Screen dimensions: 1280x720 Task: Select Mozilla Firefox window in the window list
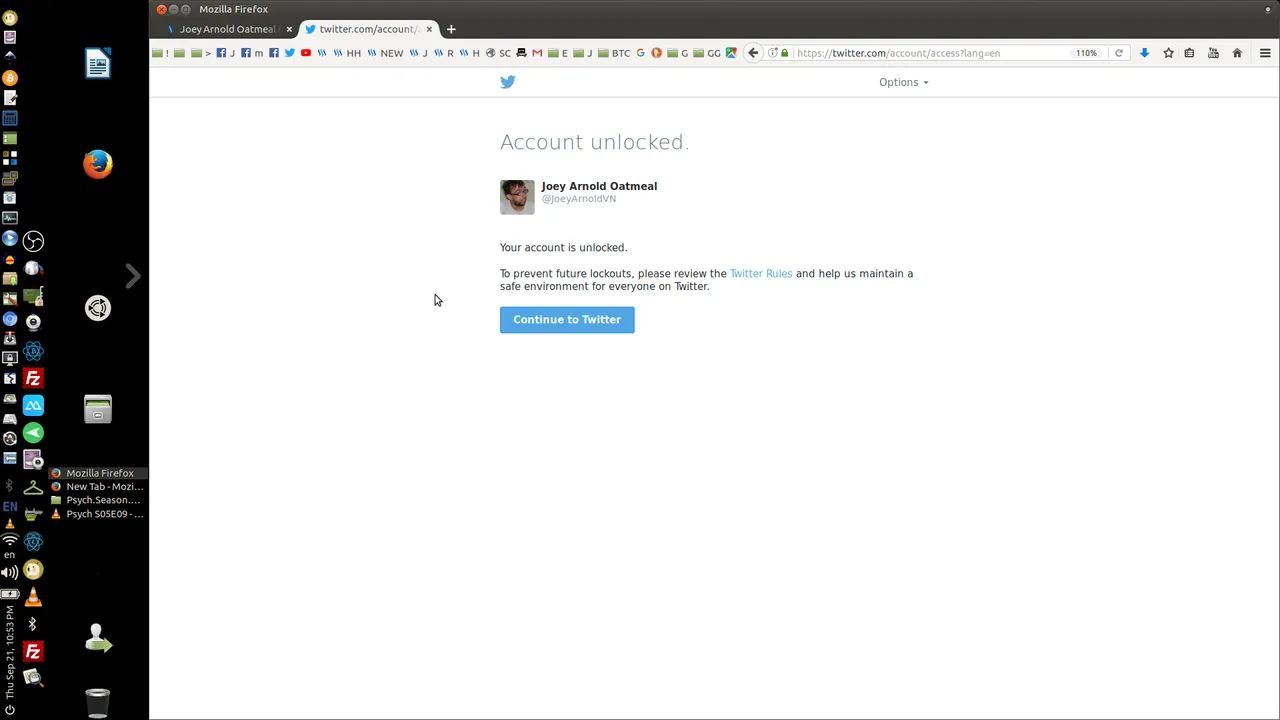click(98, 473)
